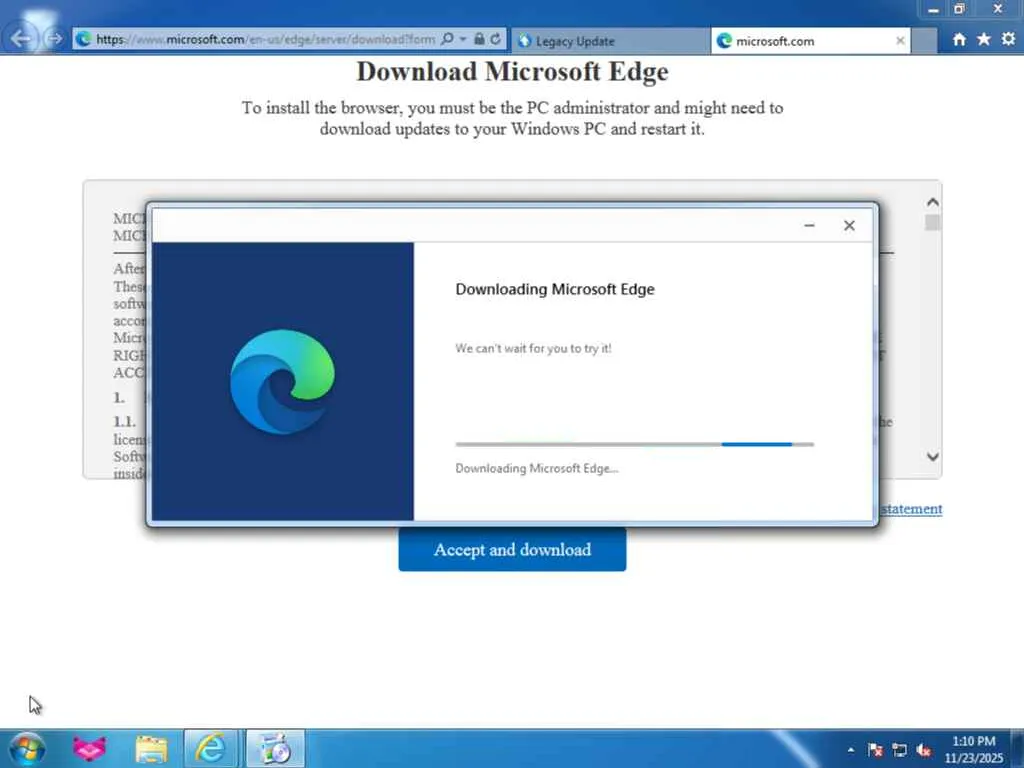Close the Edge installer dialog
The width and height of the screenshot is (1024, 768).
pyautogui.click(x=849, y=225)
